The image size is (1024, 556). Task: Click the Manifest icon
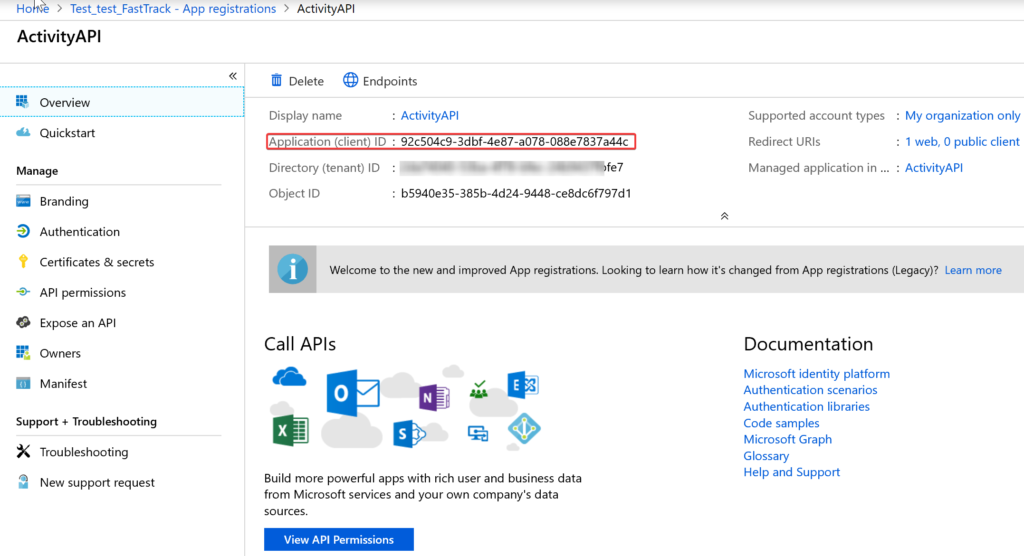[23, 383]
